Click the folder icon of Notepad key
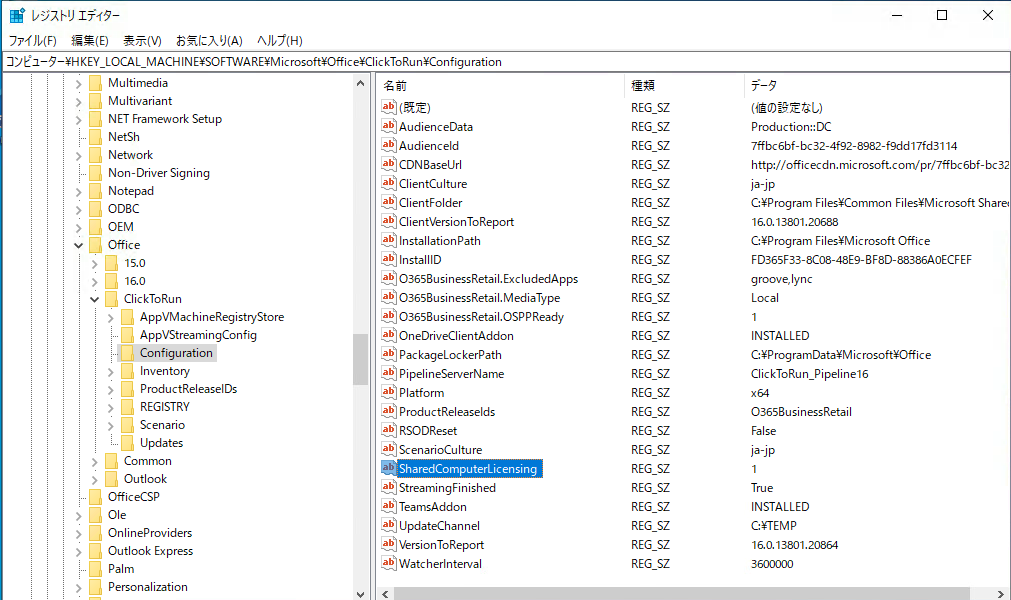Screen dimensions: 1011x600 tap(95, 191)
